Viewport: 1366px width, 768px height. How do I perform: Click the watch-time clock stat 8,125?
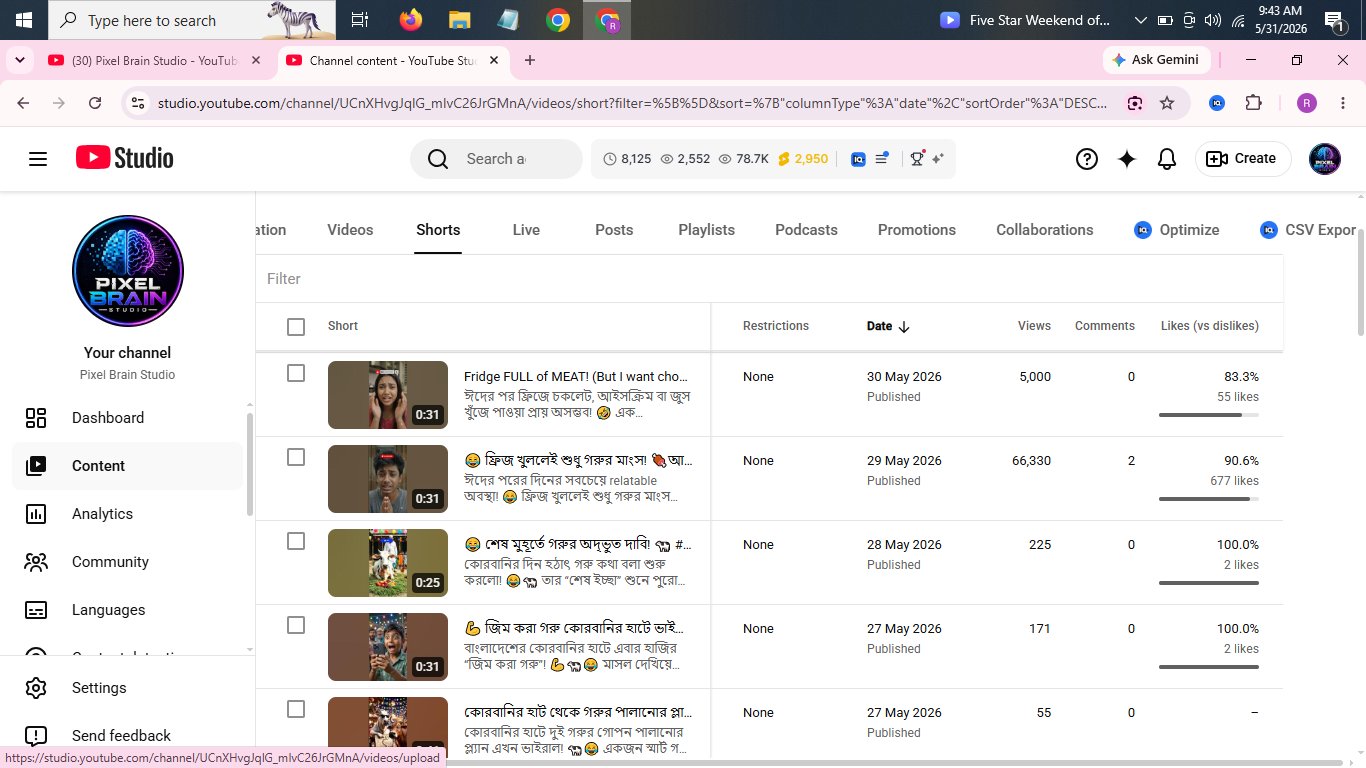(627, 159)
